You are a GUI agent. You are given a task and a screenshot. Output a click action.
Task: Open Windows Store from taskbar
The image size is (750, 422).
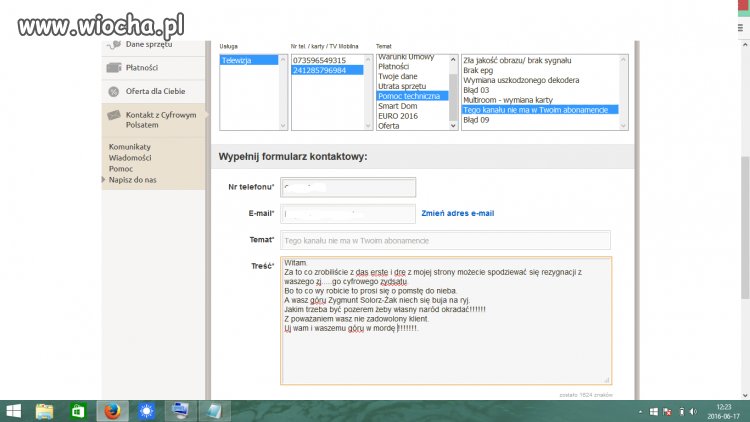pos(77,411)
